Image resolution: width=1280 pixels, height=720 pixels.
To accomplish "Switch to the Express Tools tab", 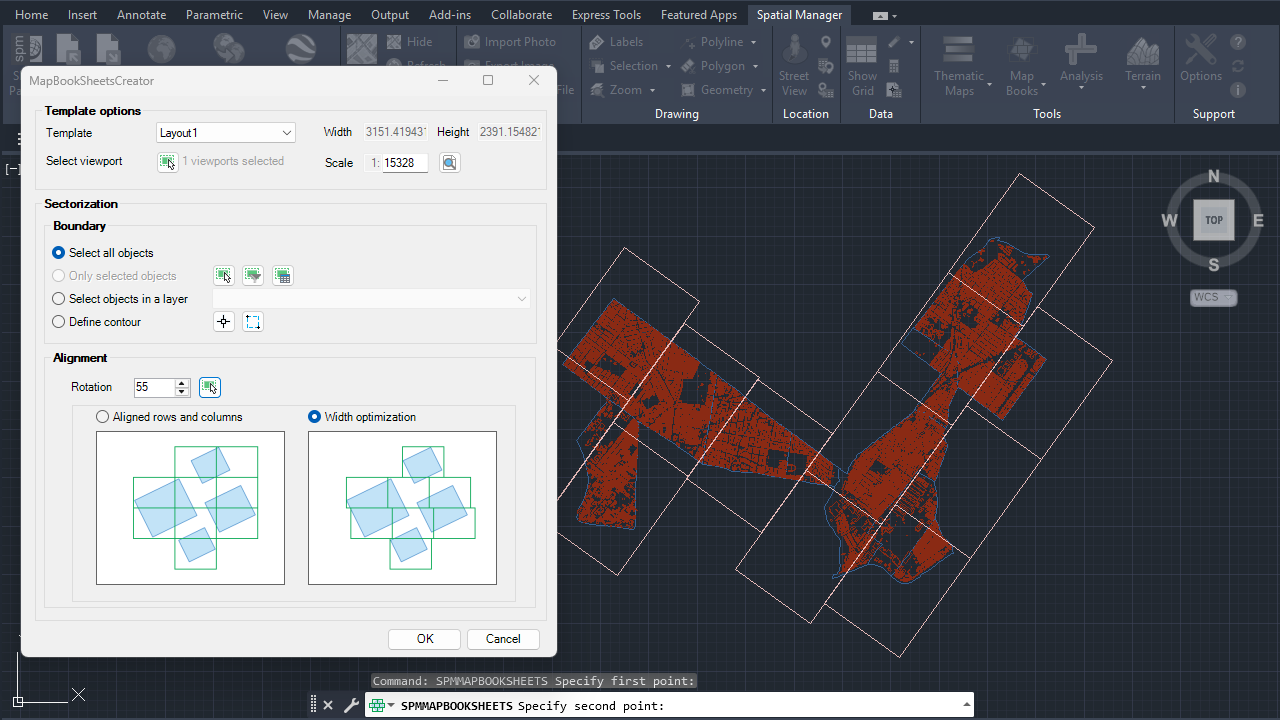I will (606, 15).
